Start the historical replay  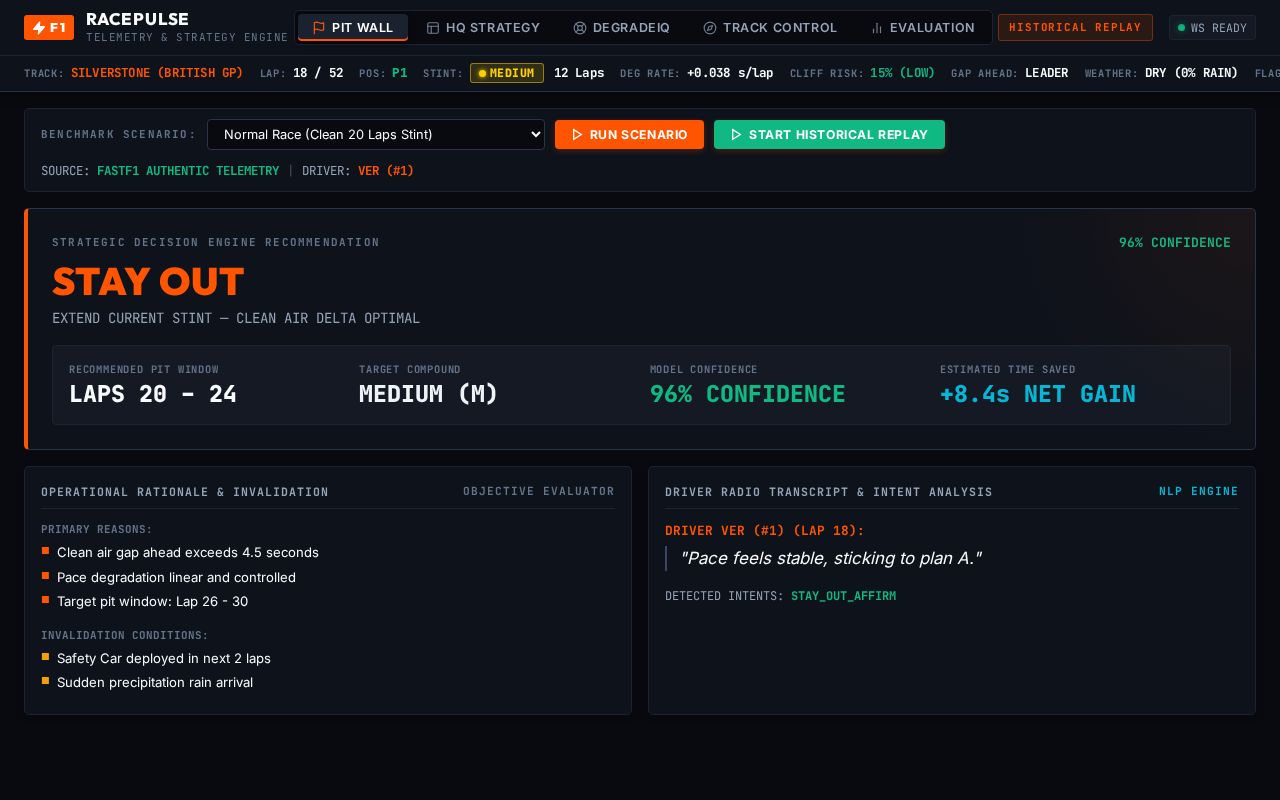pos(829,135)
